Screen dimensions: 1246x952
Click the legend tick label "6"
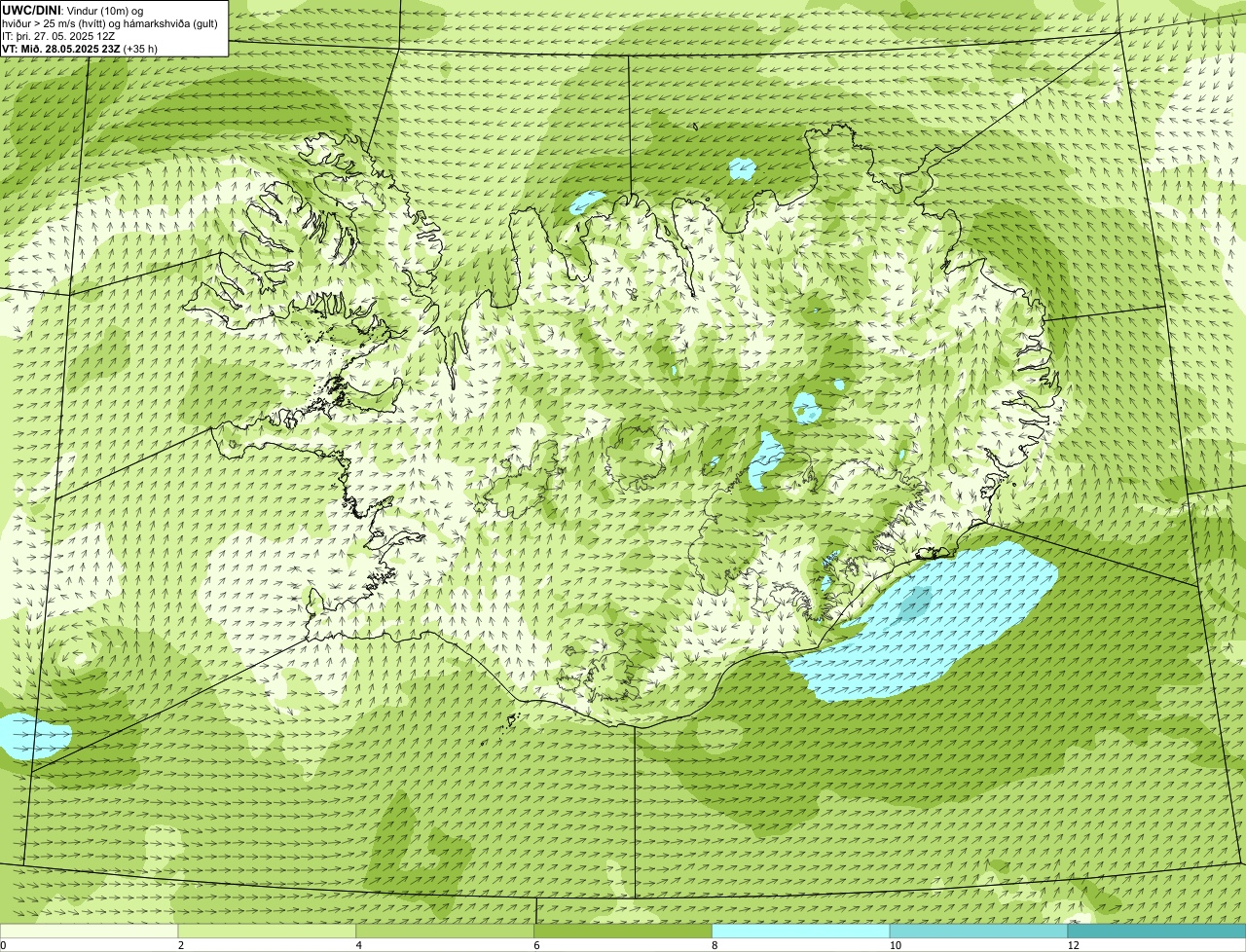[537, 945]
